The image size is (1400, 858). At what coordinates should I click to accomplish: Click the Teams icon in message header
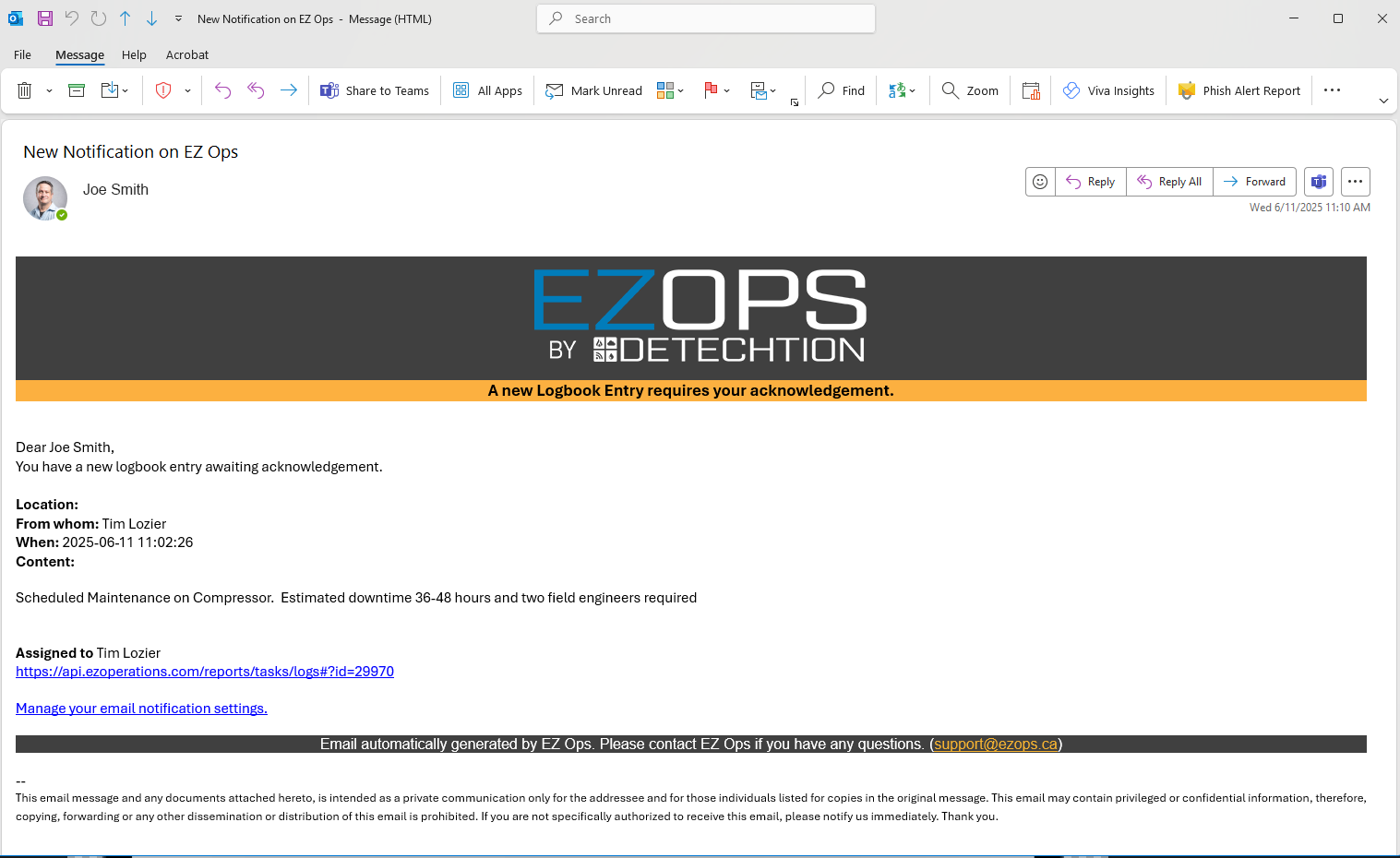coord(1319,182)
